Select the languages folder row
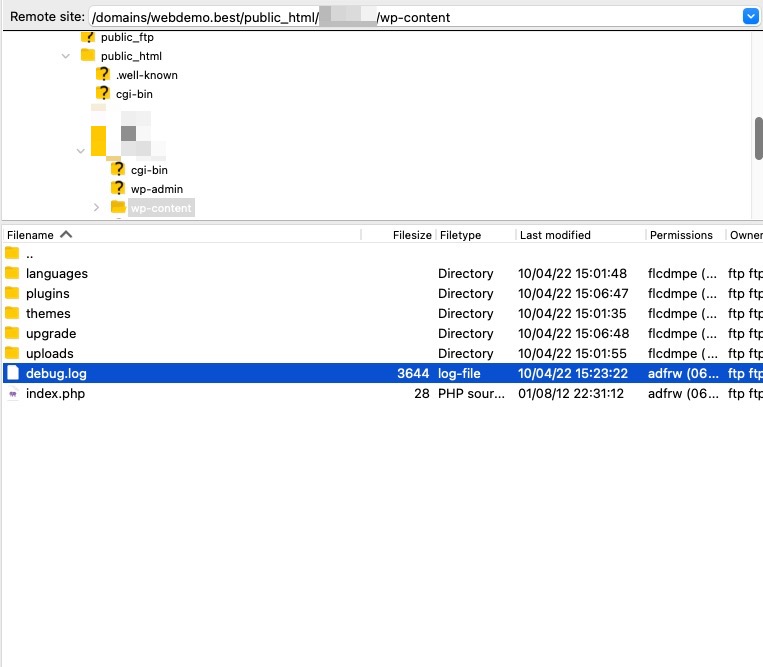The width and height of the screenshot is (763, 667). click(x=383, y=273)
